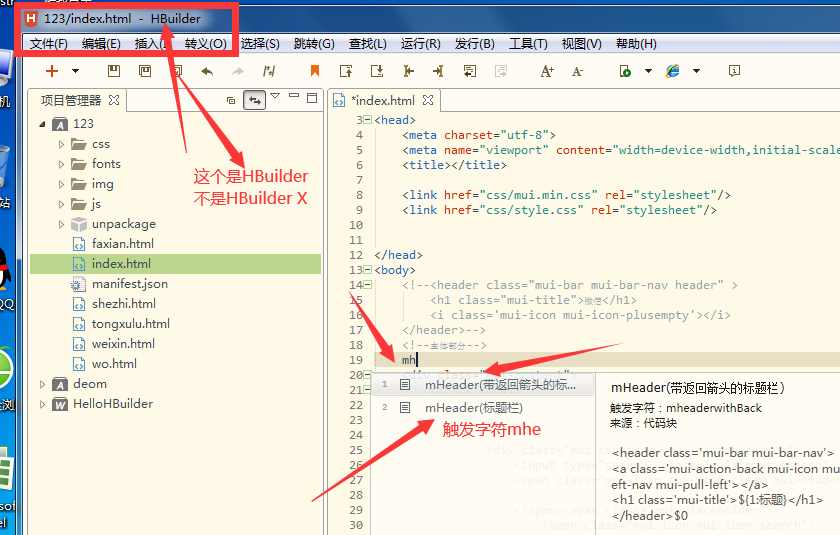Toggle link with editor button in project manager

pos(254,100)
